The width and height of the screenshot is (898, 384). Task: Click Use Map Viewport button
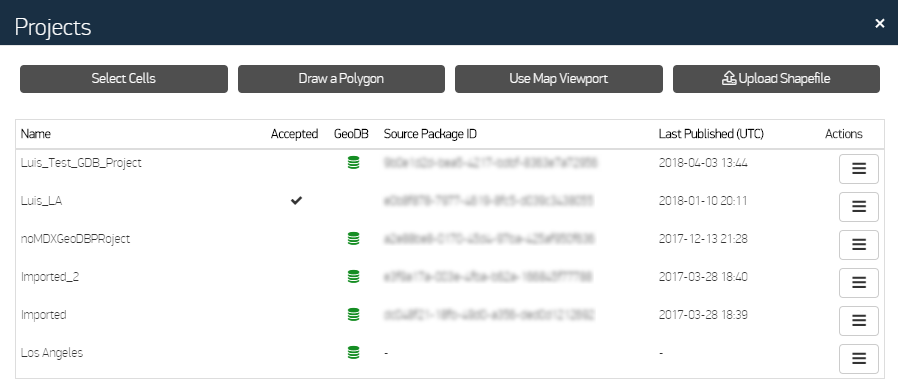point(559,79)
